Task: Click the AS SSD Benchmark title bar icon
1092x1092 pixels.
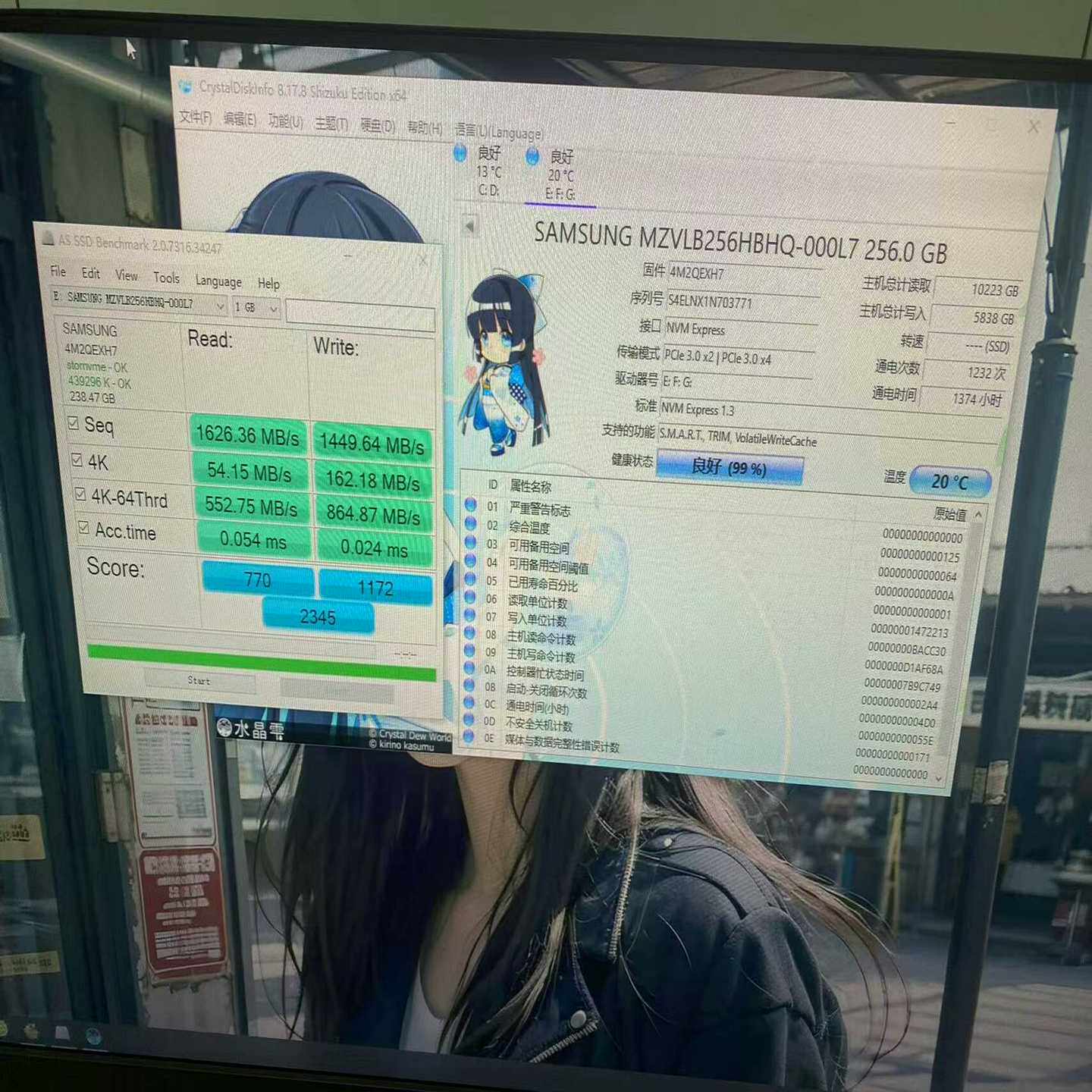Action: 49,239
